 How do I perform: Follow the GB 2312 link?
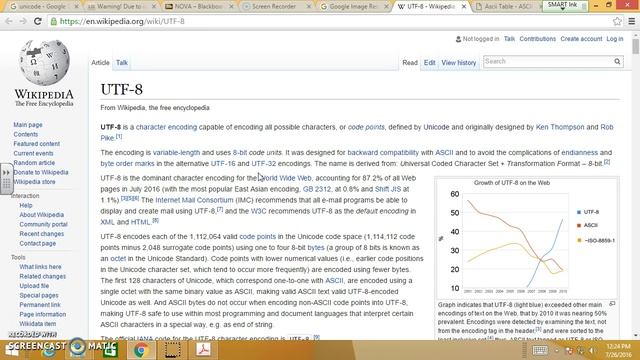click(317, 189)
